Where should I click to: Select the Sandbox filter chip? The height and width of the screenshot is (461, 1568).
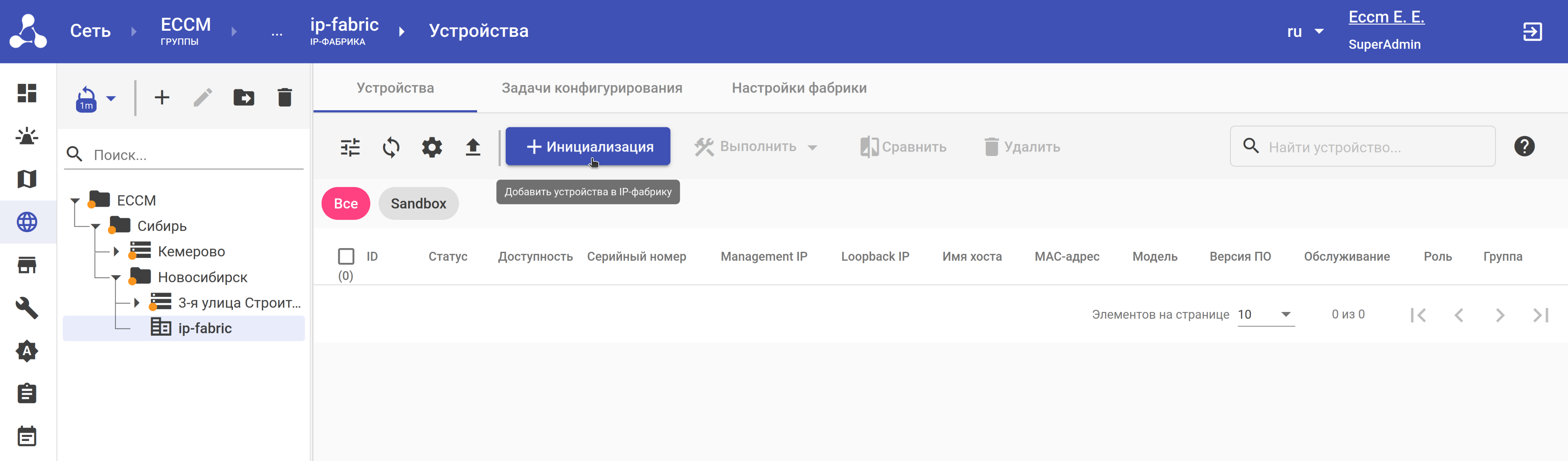(418, 203)
